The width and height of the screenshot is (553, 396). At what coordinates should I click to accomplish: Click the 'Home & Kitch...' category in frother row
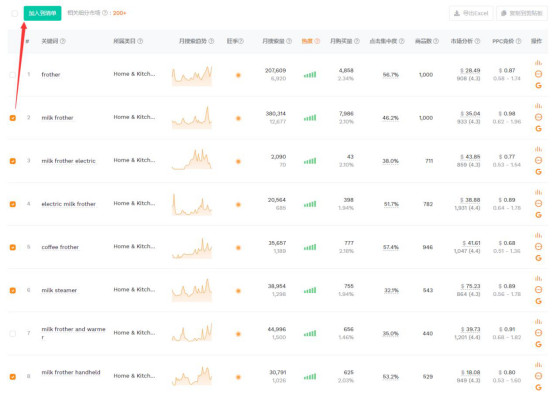point(134,74)
